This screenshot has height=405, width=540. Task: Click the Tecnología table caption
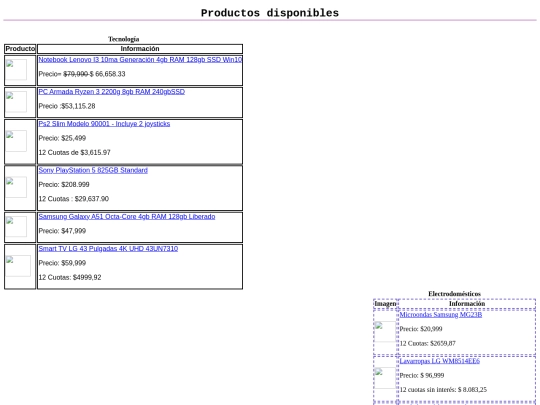click(124, 39)
